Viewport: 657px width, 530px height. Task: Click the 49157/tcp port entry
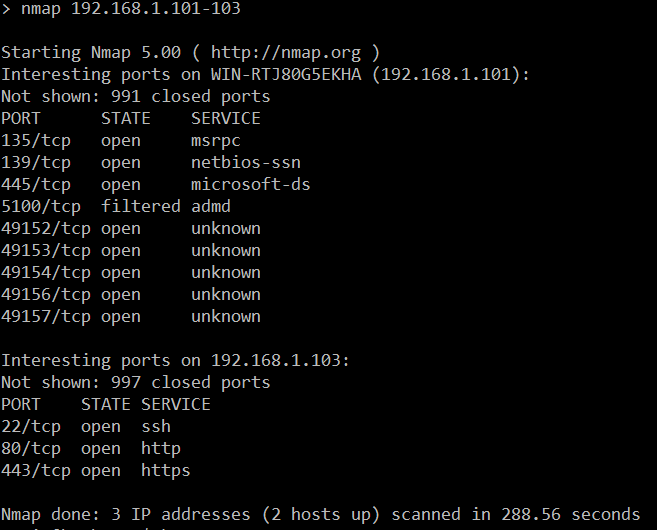46,316
